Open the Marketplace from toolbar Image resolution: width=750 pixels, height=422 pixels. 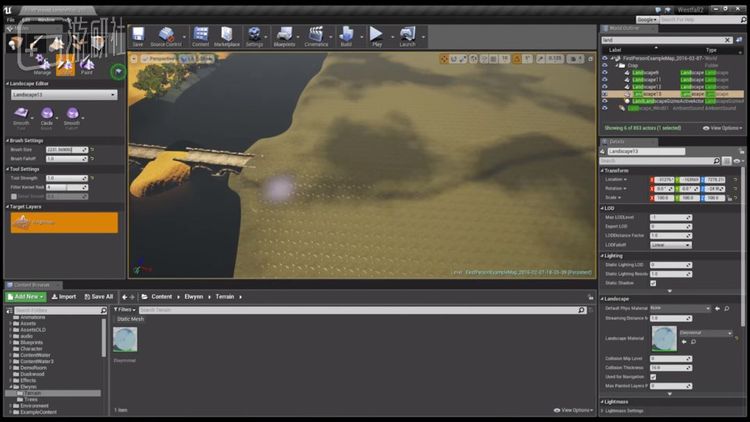coord(227,36)
